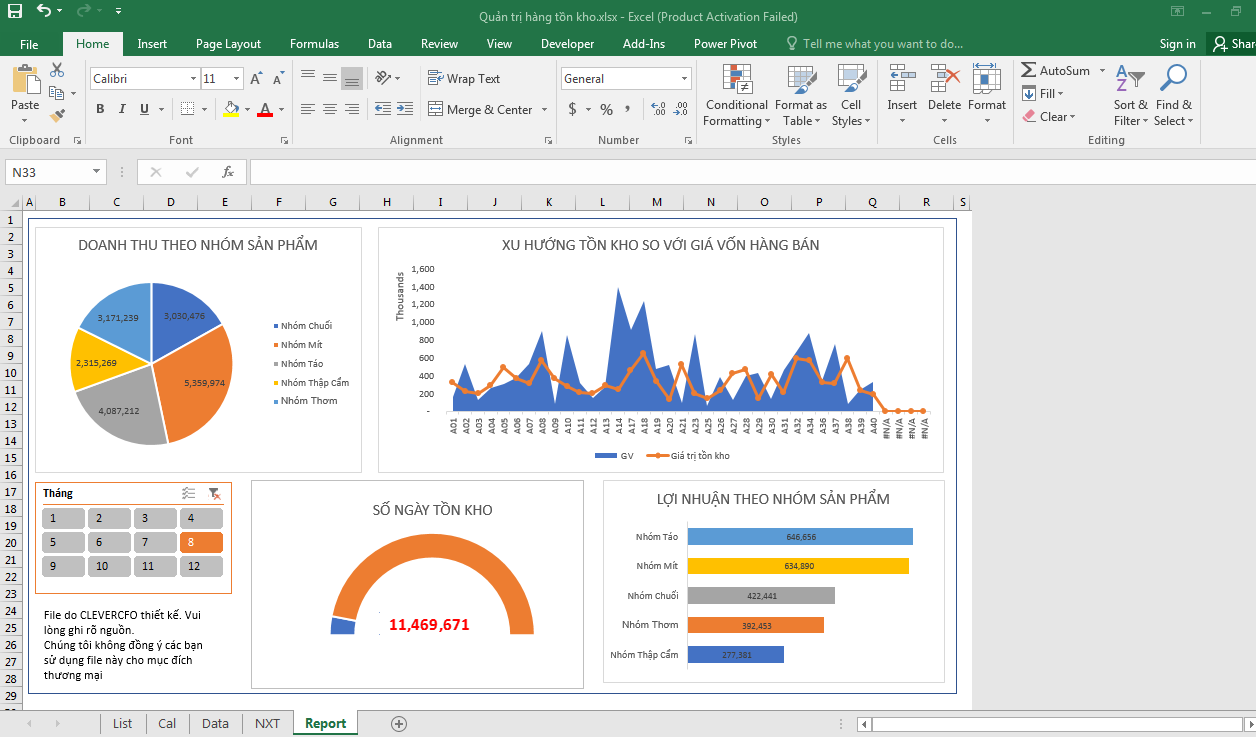Click the Paste clipboard icon
The image size is (1256, 737).
pos(25,79)
